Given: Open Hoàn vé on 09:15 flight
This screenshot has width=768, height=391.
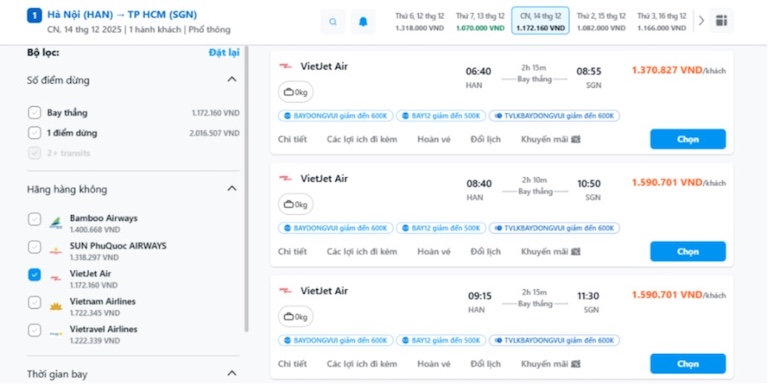Looking at the screenshot, I should (433, 364).
